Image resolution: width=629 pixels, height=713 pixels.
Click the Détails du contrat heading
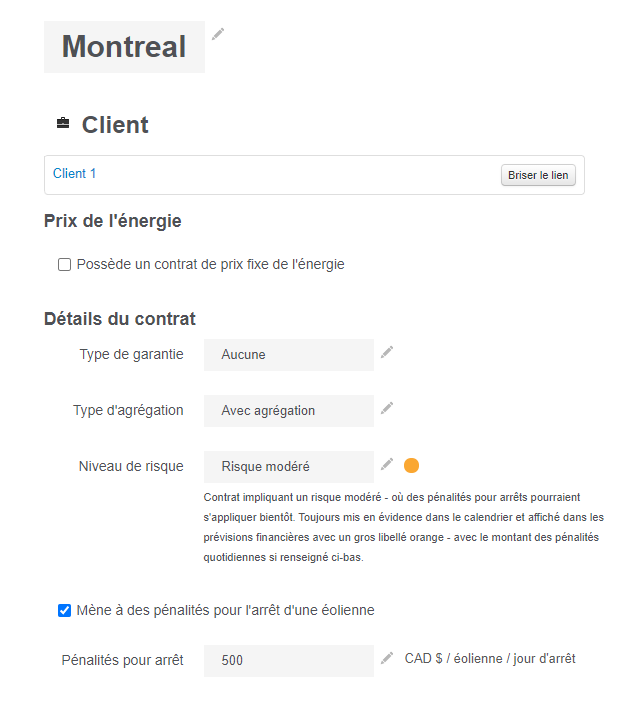[120, 319]
